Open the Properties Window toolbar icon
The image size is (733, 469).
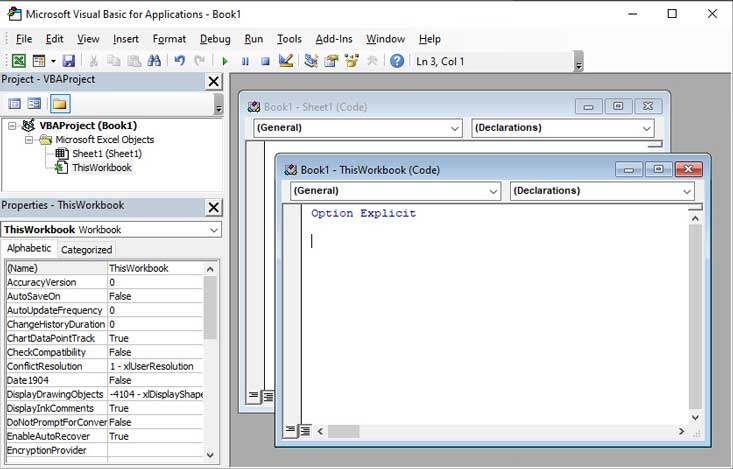click(331, 61)
